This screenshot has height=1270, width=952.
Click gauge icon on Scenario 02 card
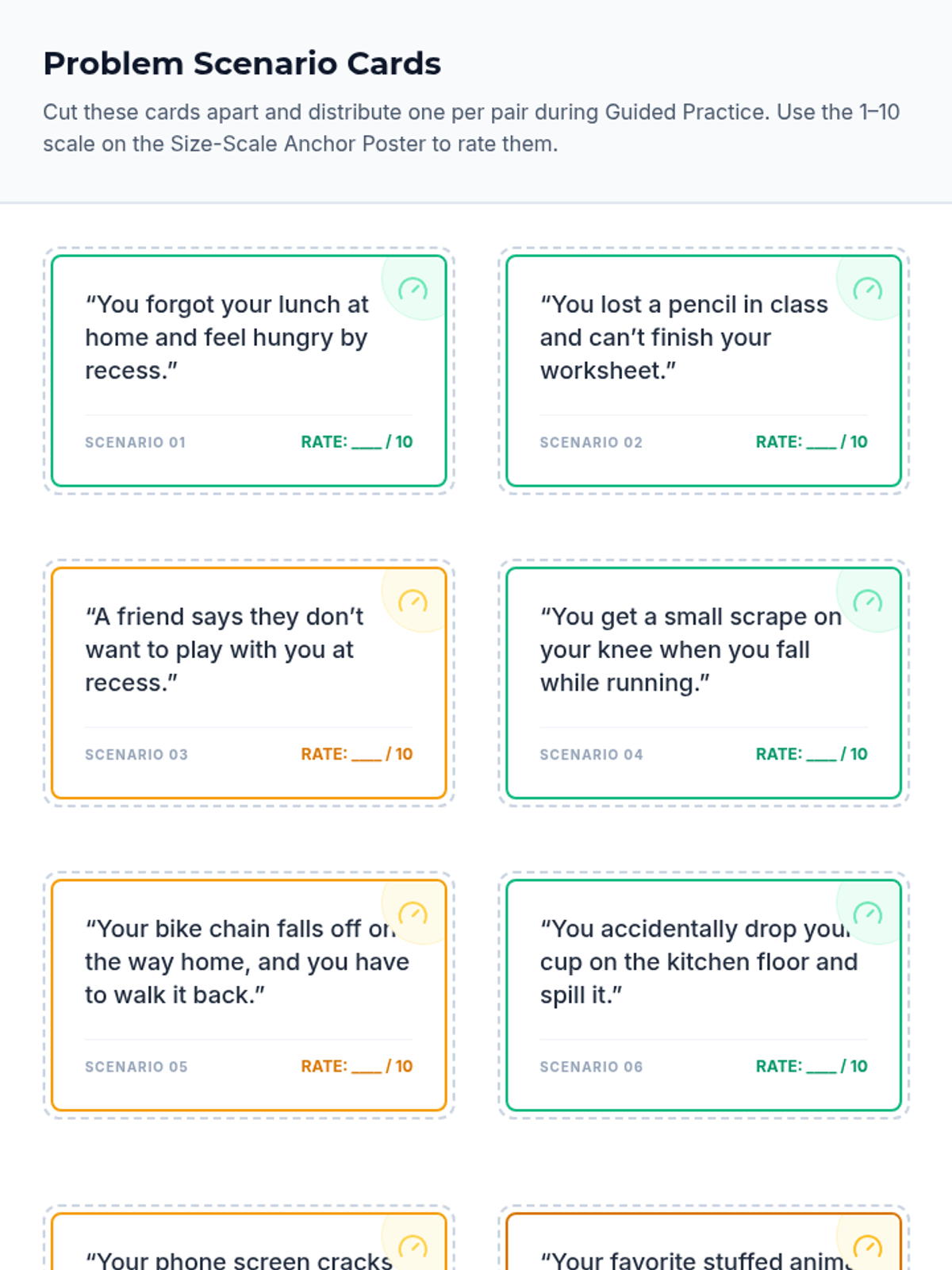[x=867, y=289]
